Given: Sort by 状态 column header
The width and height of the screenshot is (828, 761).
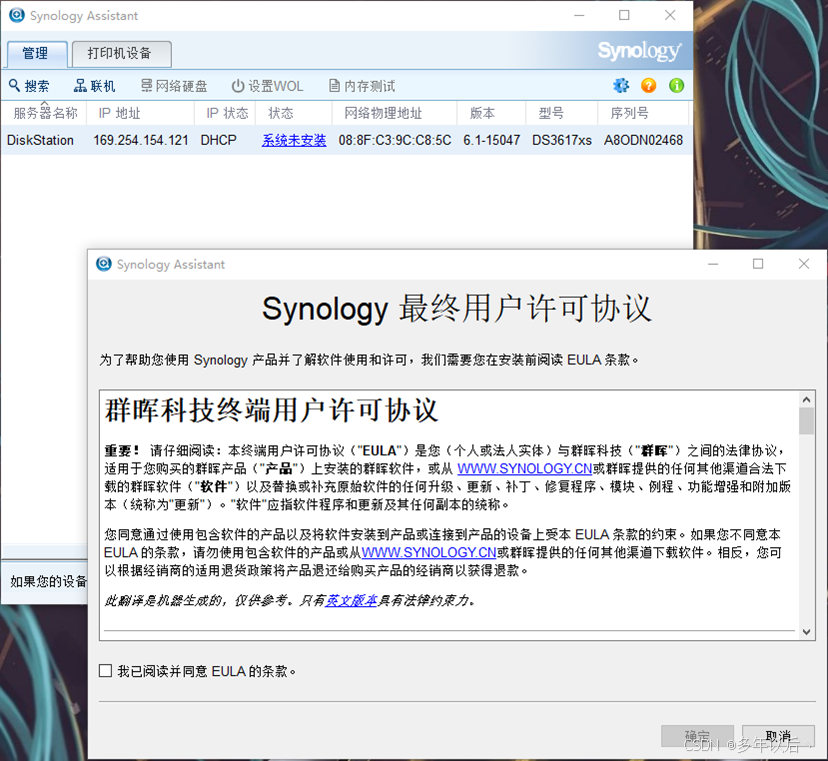Looking at the screenshot, I should point(294,113).
